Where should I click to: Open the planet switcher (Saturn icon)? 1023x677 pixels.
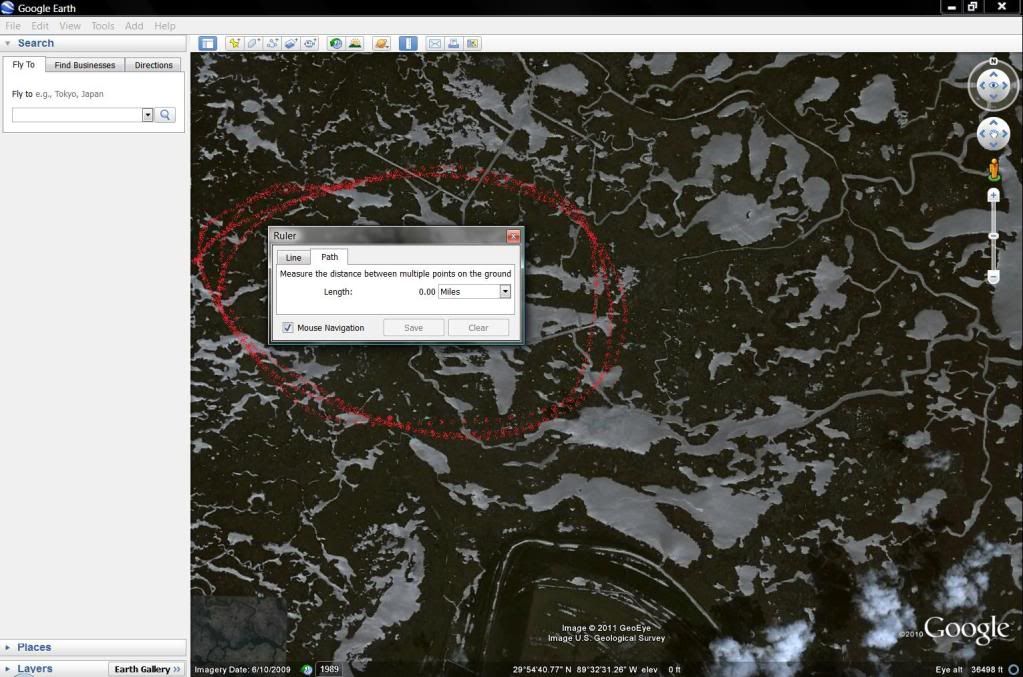pos(382,43)
